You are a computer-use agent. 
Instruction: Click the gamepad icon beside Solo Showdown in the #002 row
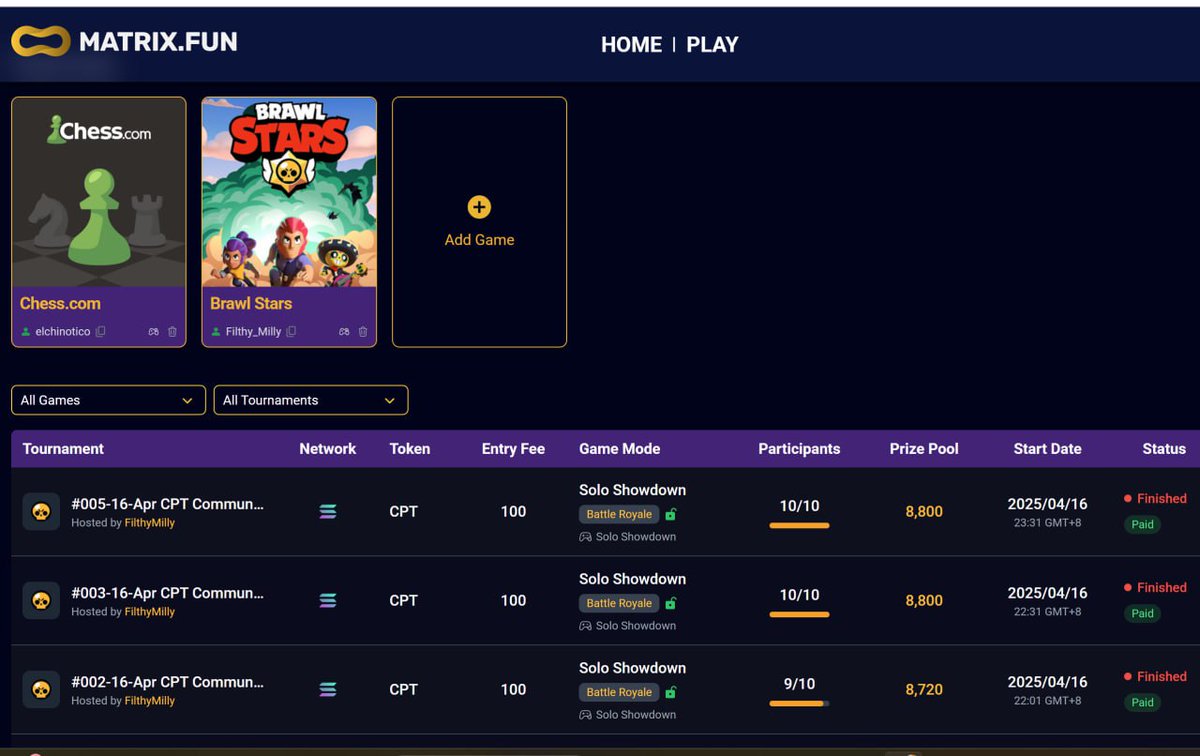[585, 715]
